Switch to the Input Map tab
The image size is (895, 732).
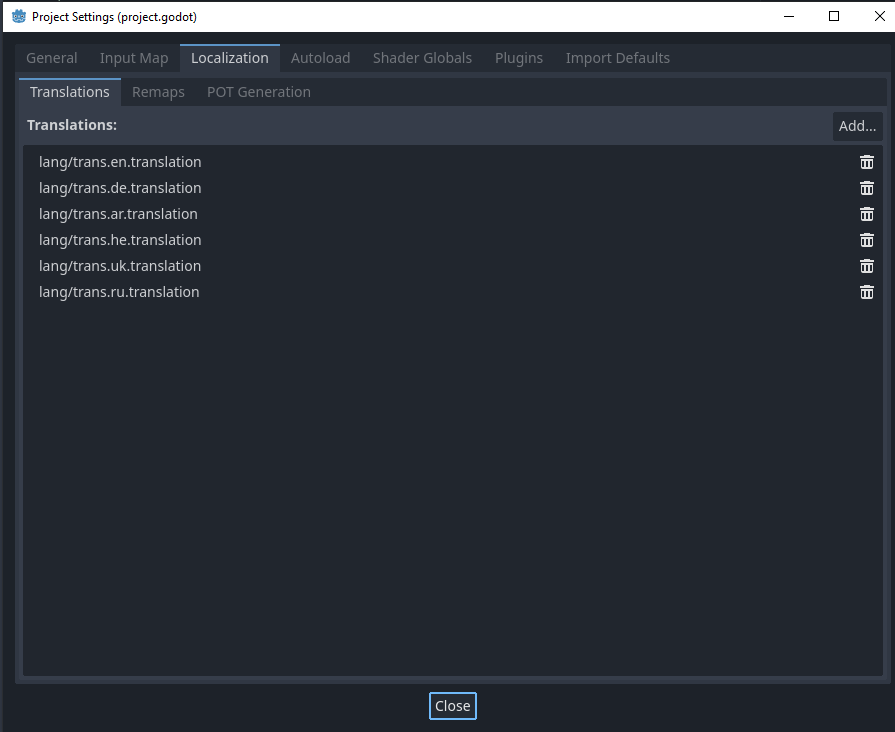(134, 58)
